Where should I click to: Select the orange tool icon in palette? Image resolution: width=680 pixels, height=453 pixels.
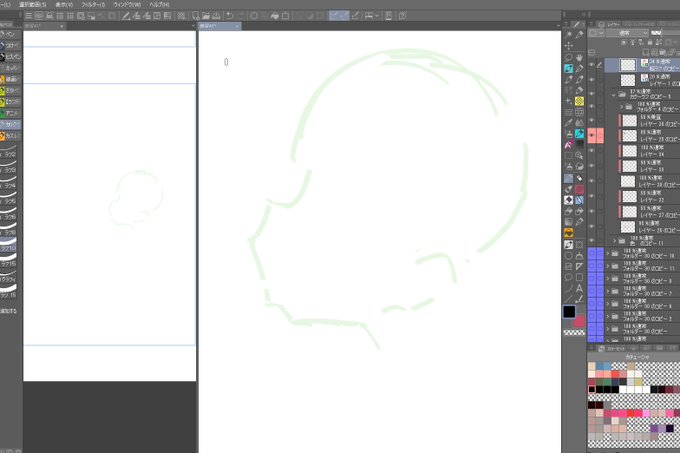[x=569, y=233]
